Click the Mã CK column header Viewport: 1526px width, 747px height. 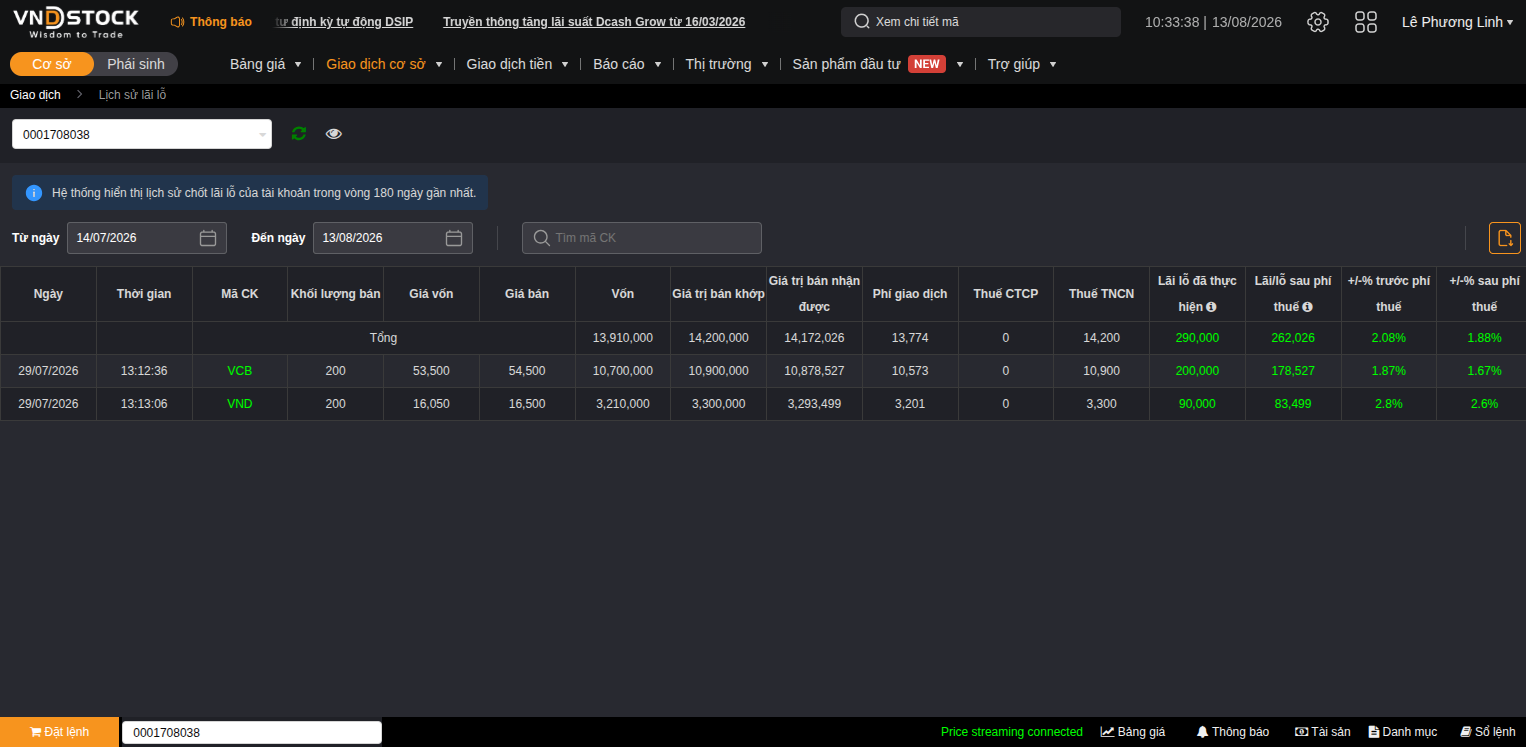pyautogui.click(x=240, y=294)
